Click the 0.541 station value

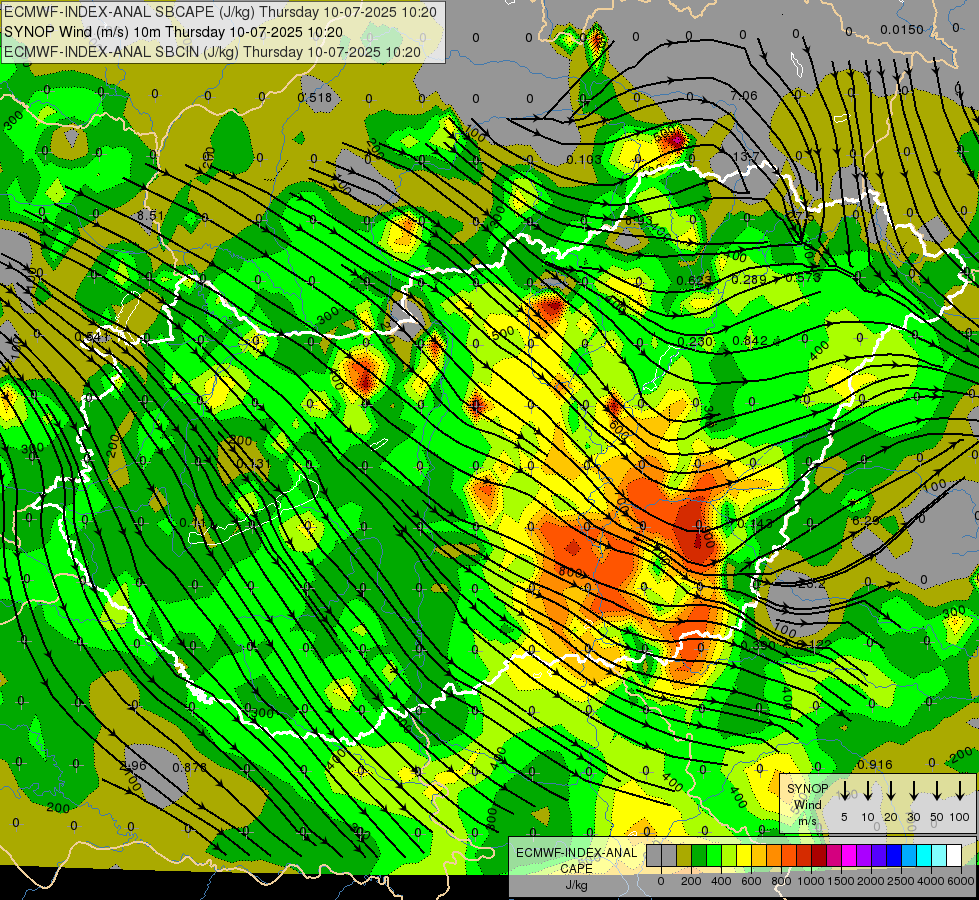click(92, 337)
